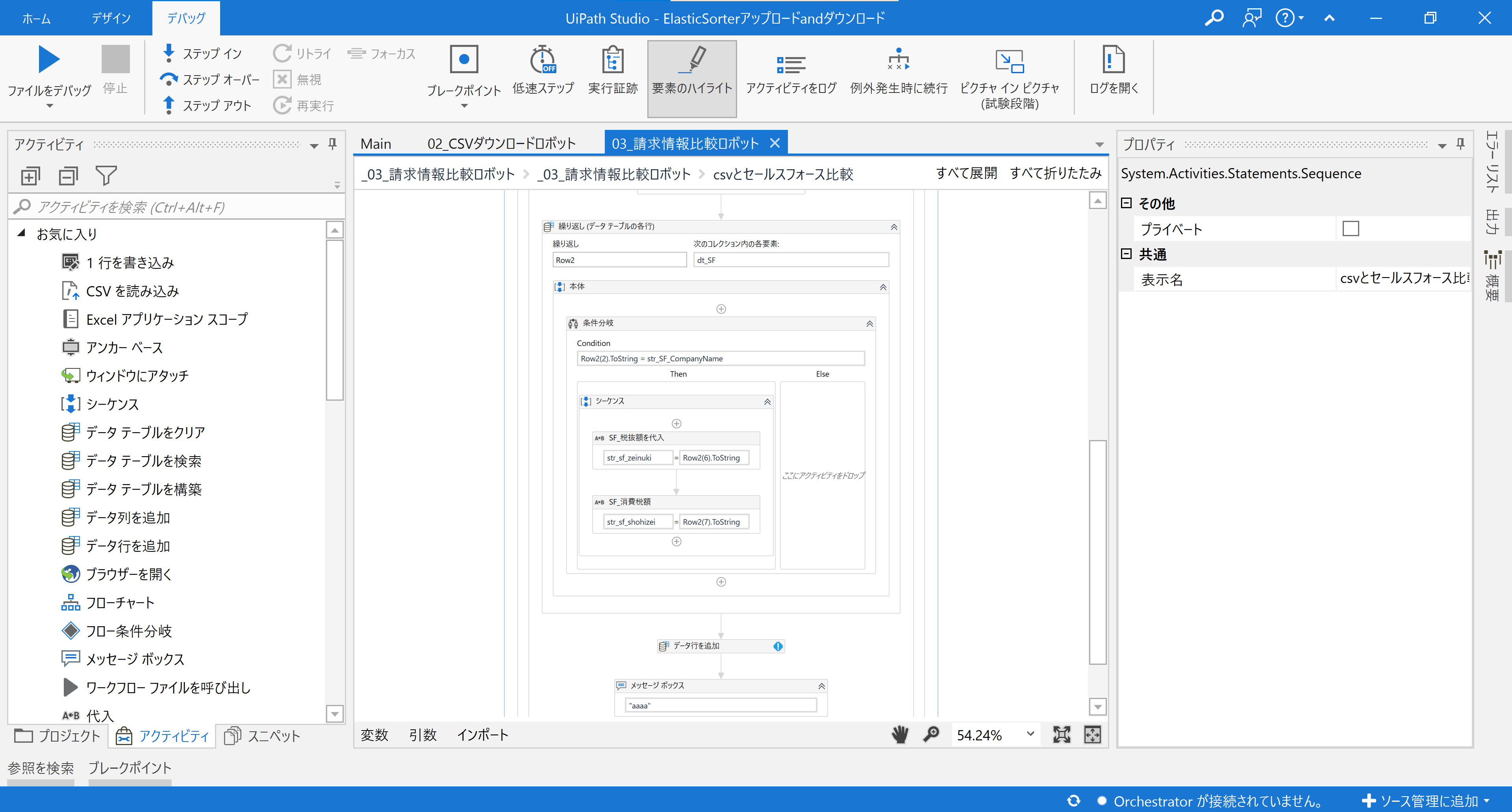Click the filter icon in the Activities panel
This screenshot has height=812, width=1512.
(106, 176)
